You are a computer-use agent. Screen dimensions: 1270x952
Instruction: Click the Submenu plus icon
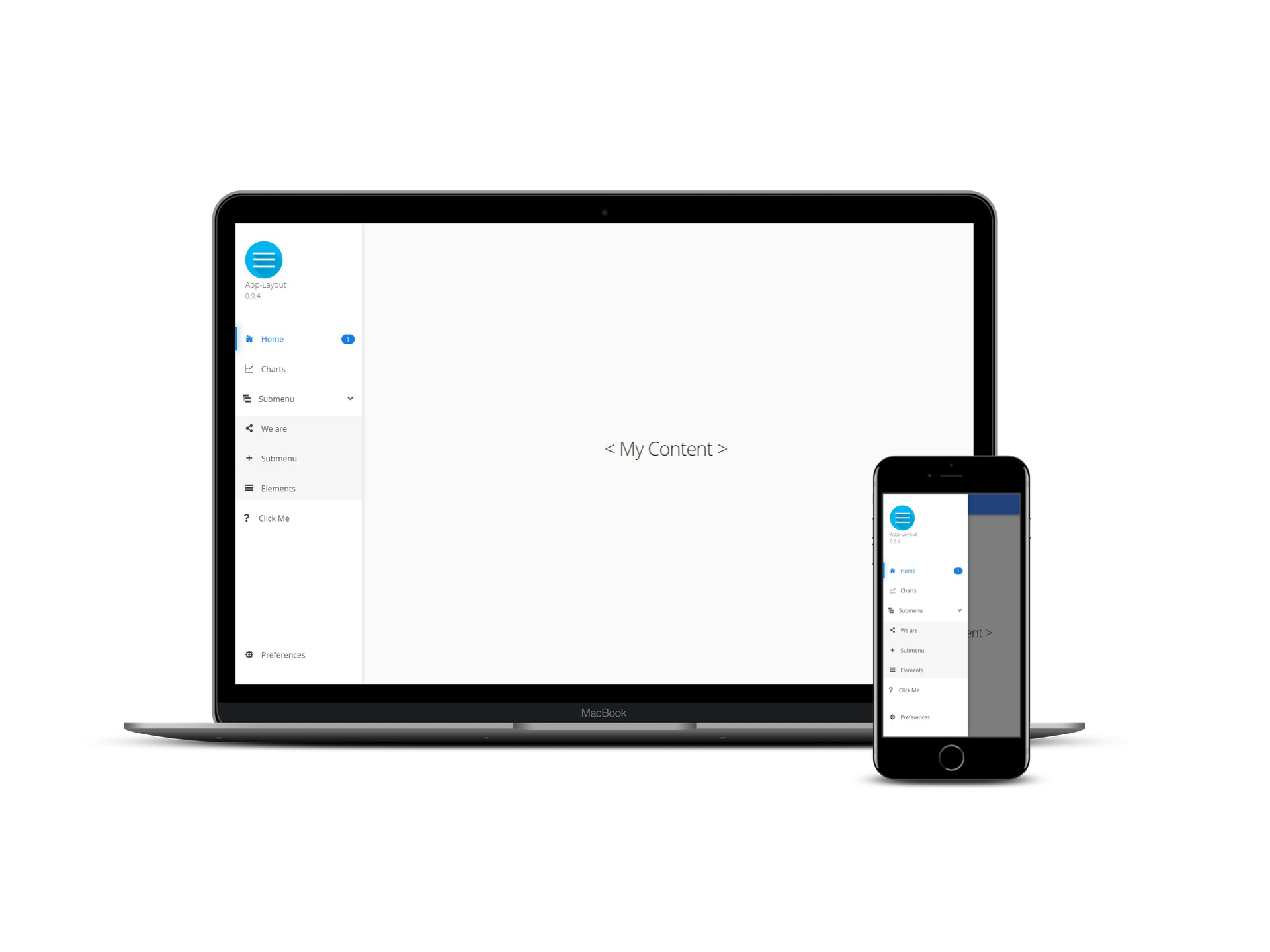point(249,459)
